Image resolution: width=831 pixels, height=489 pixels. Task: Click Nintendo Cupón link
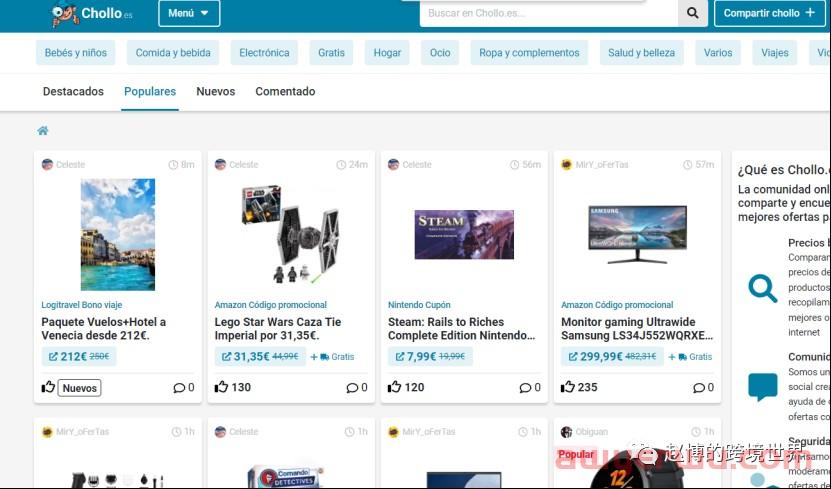(419, 305)
